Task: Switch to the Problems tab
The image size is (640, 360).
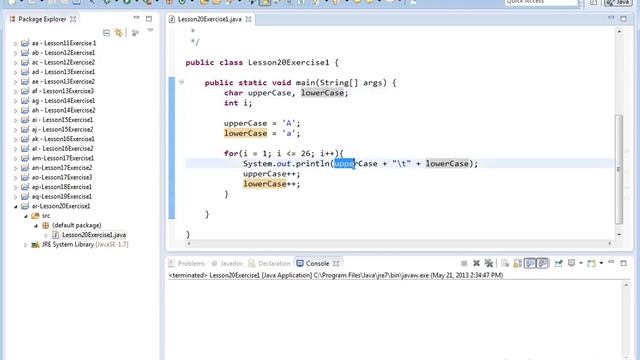Action: click(187, 264)
